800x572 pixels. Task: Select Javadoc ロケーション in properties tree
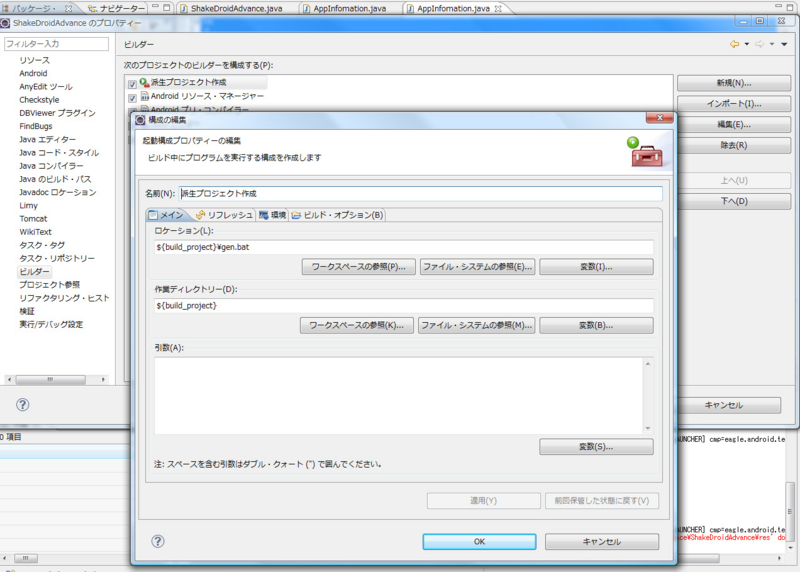coord(58,193)
